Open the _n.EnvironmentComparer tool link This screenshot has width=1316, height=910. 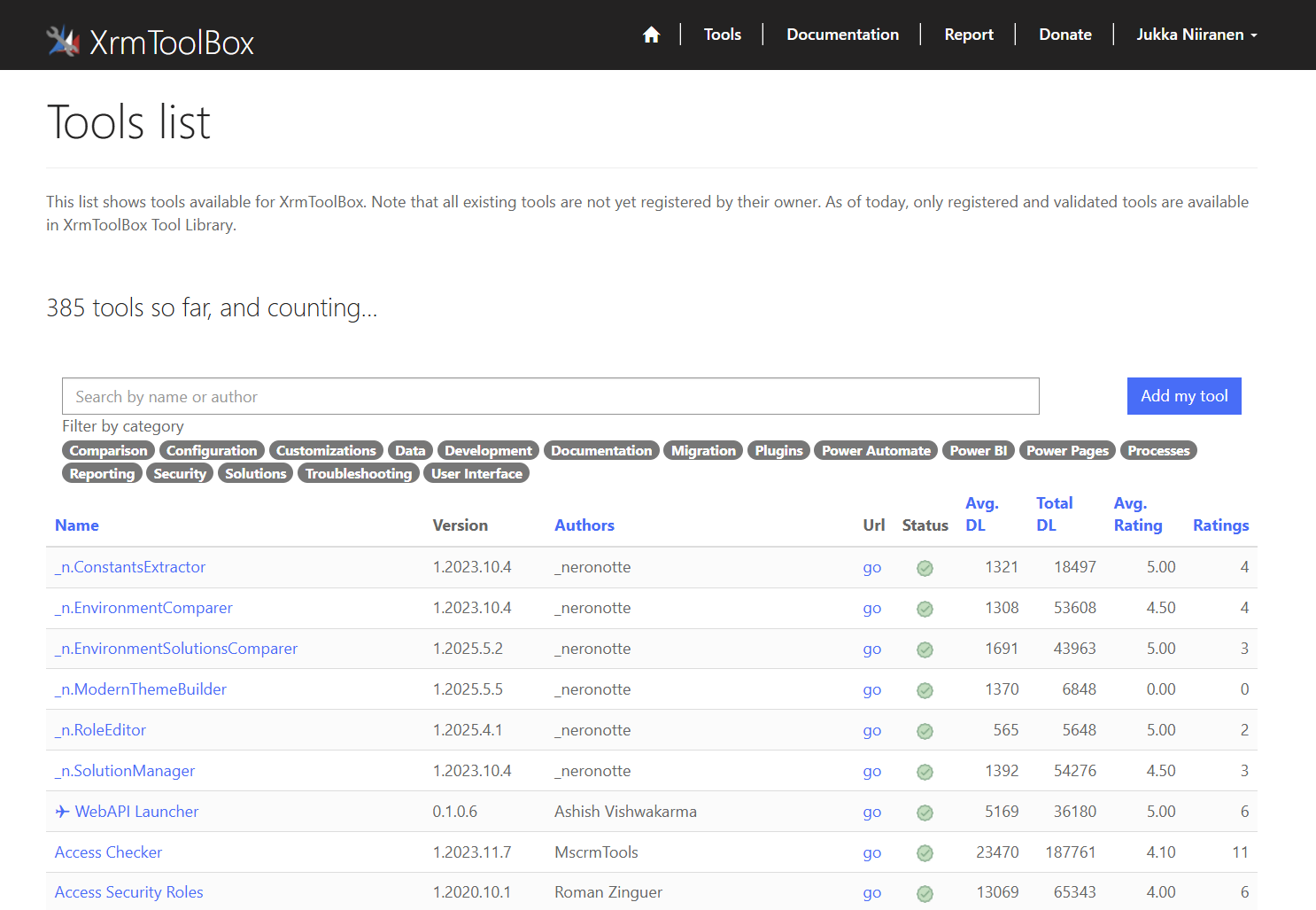tap(143, 608)
